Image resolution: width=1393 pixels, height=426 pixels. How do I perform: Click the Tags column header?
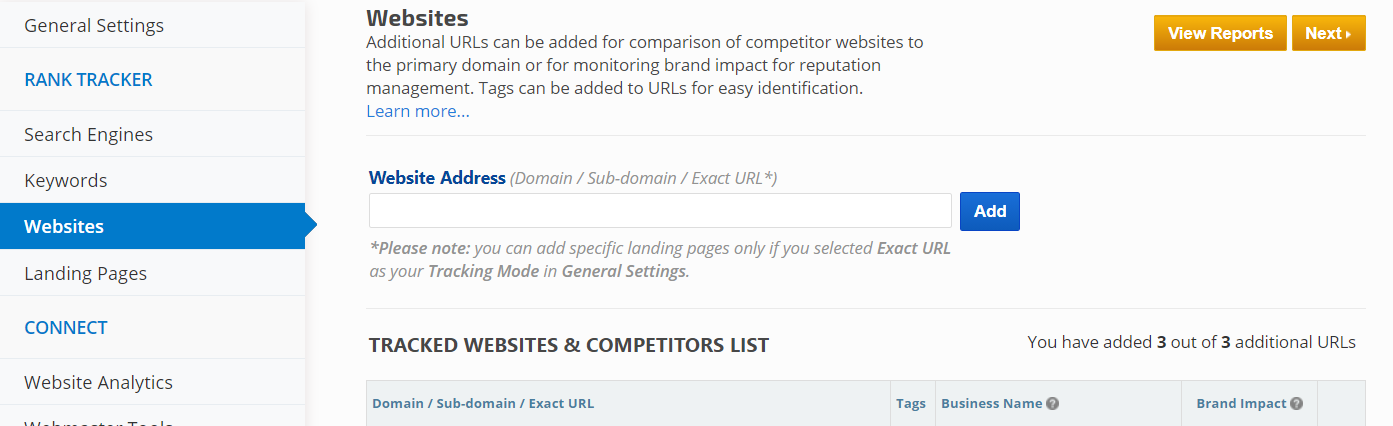[911, 404]
